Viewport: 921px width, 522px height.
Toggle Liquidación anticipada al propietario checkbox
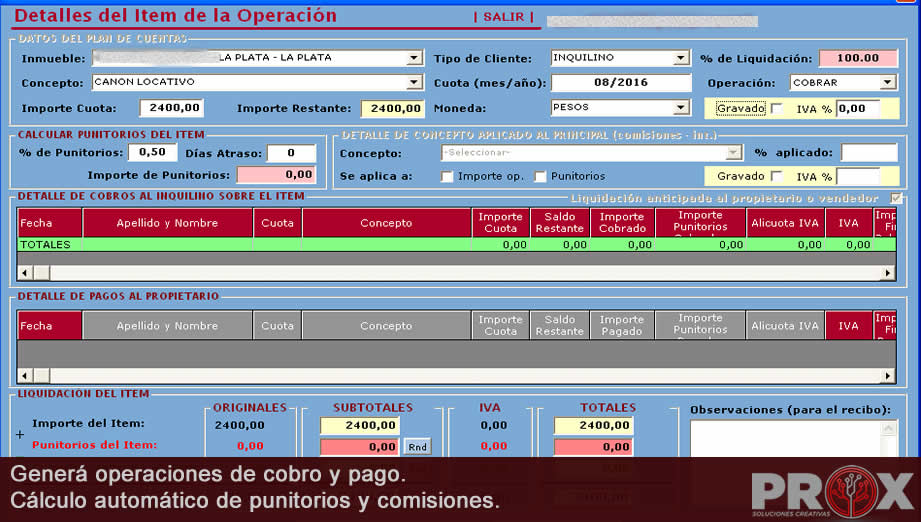click(896, 198)
